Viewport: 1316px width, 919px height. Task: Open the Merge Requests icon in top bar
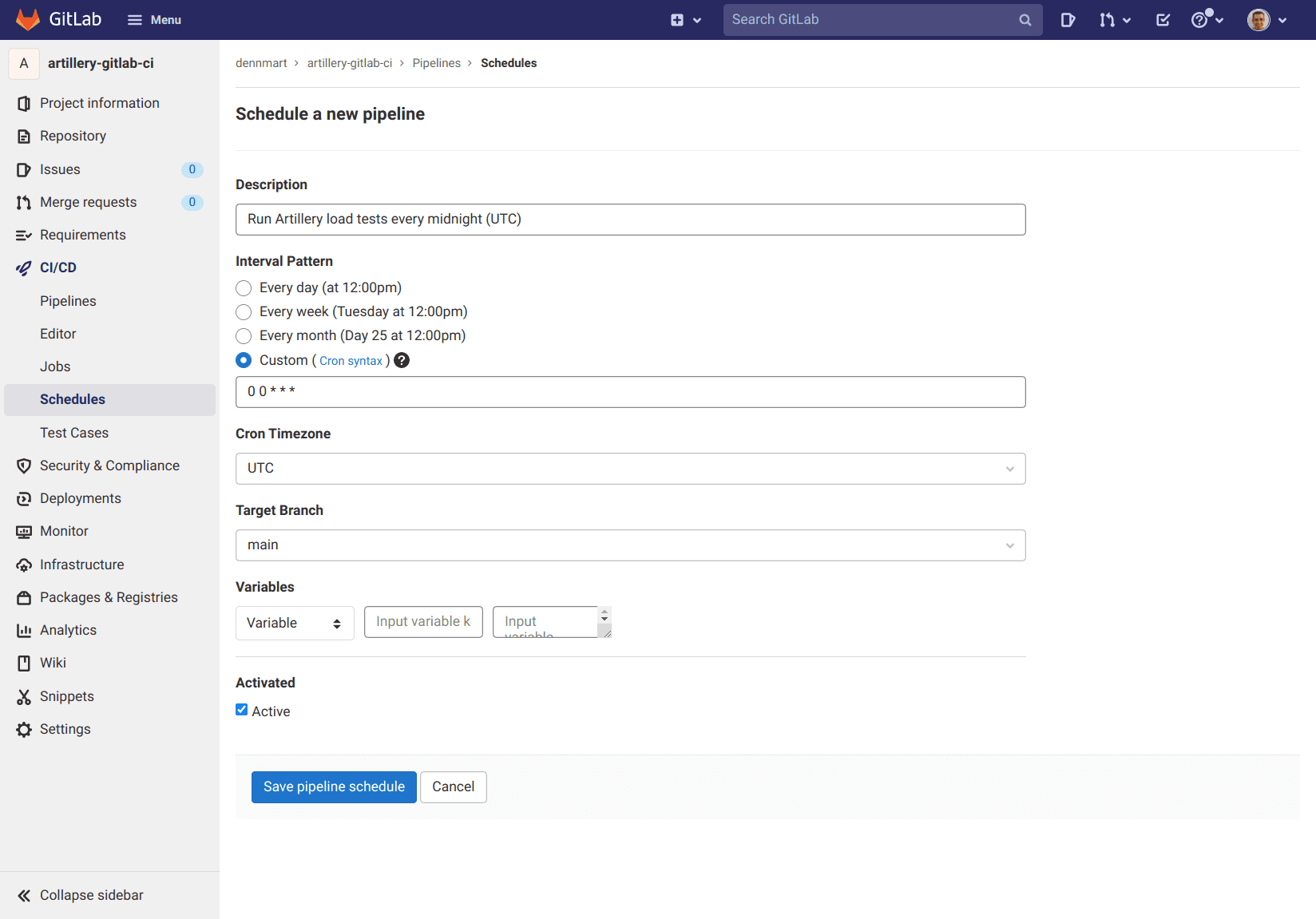(1109, 19)
